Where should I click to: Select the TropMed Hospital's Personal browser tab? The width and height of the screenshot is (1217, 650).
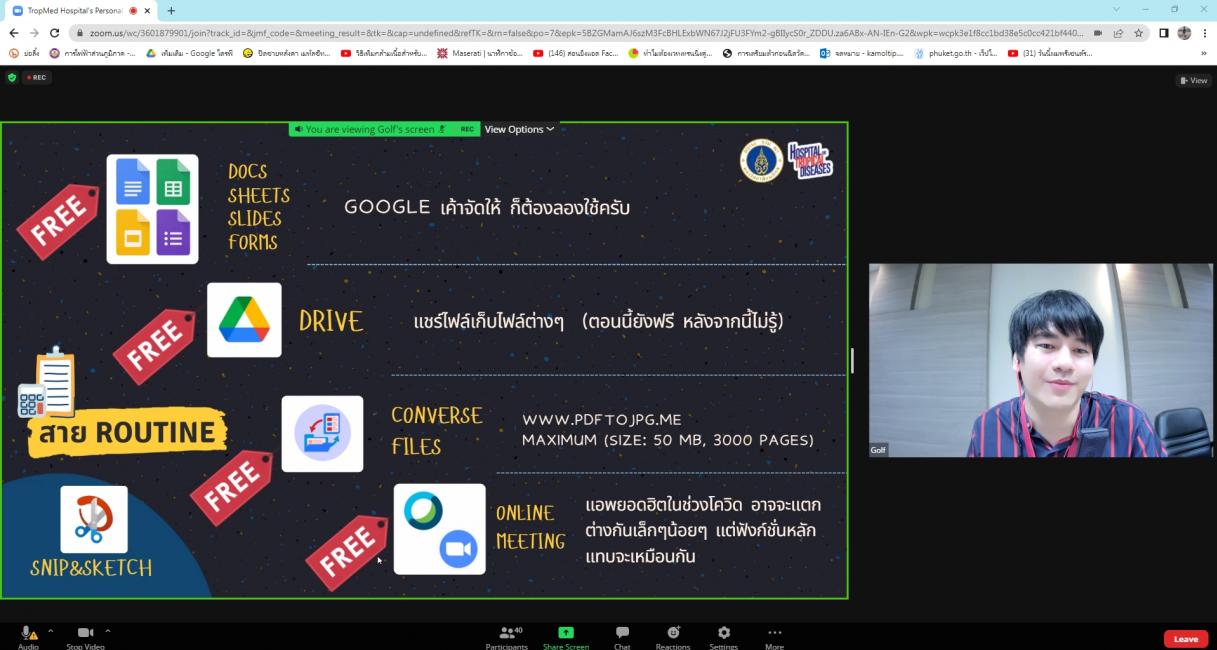point(68,10)
